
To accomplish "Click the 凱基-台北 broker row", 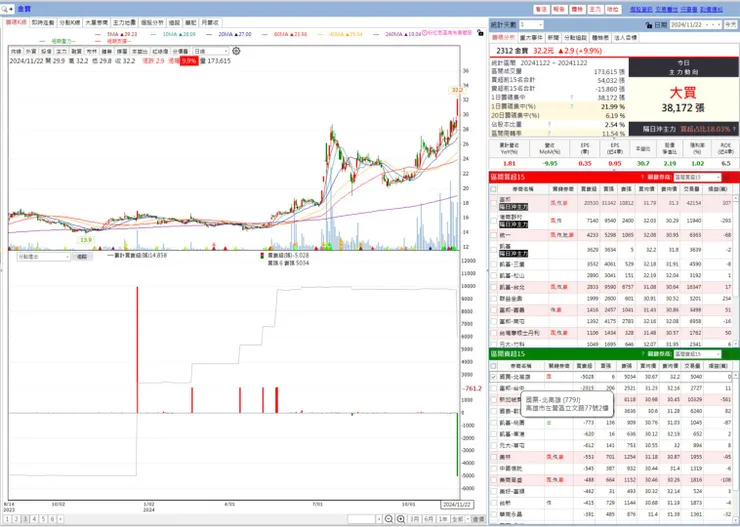I will click(x=611, y=287).
